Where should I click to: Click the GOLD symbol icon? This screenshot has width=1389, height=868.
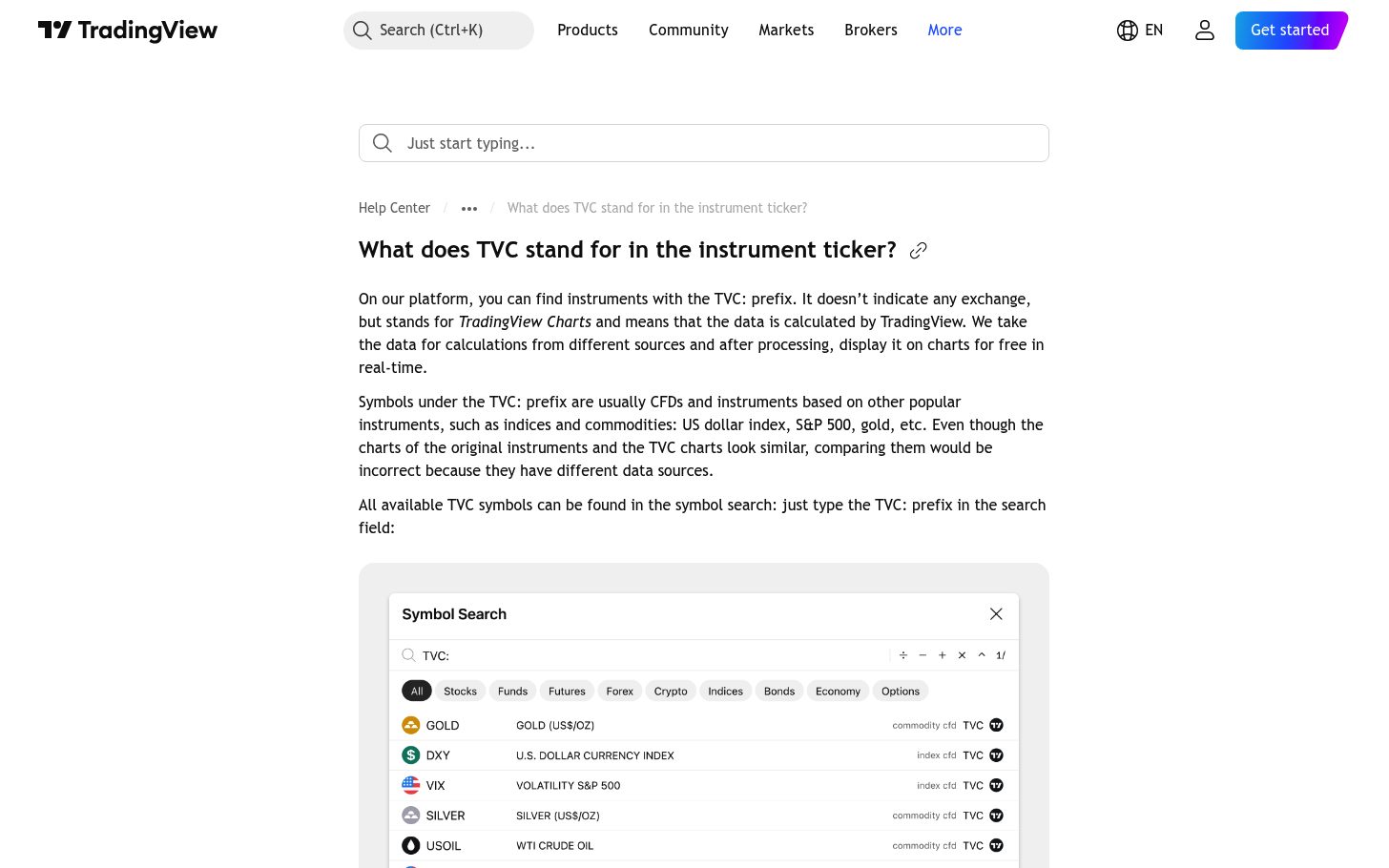(x=411, y=726)
